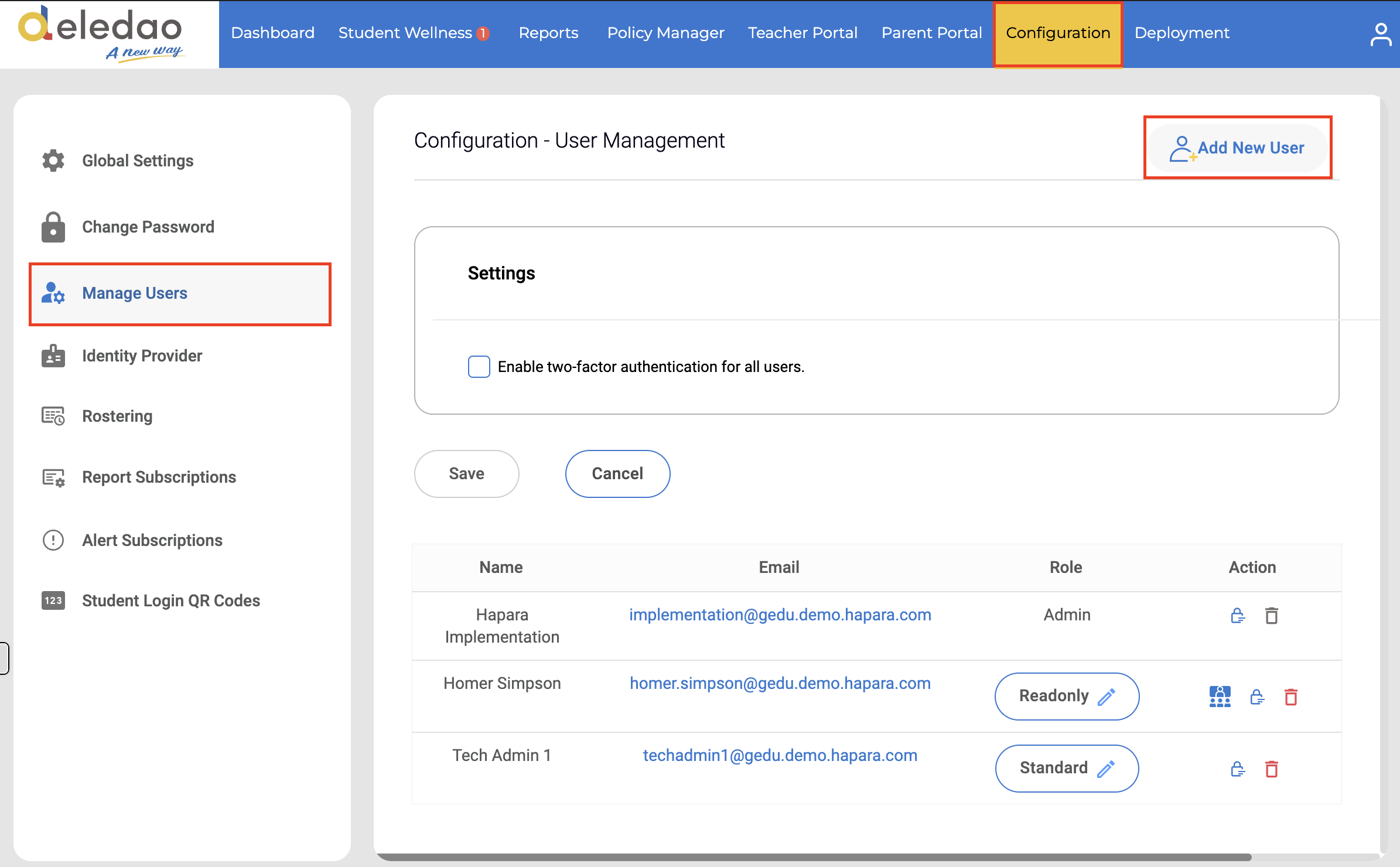Click the Student Wellness notification badge
Screen dimensions: 1400x867
click(x=483, y=34)
